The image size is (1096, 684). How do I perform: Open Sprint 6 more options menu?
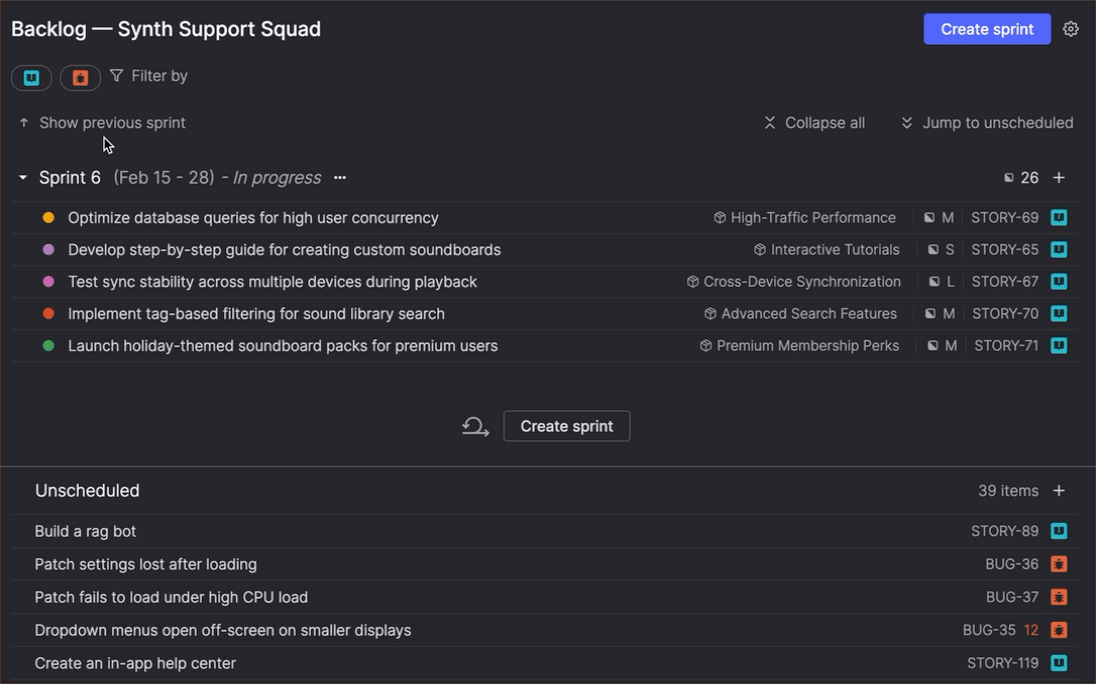[340, 178]
